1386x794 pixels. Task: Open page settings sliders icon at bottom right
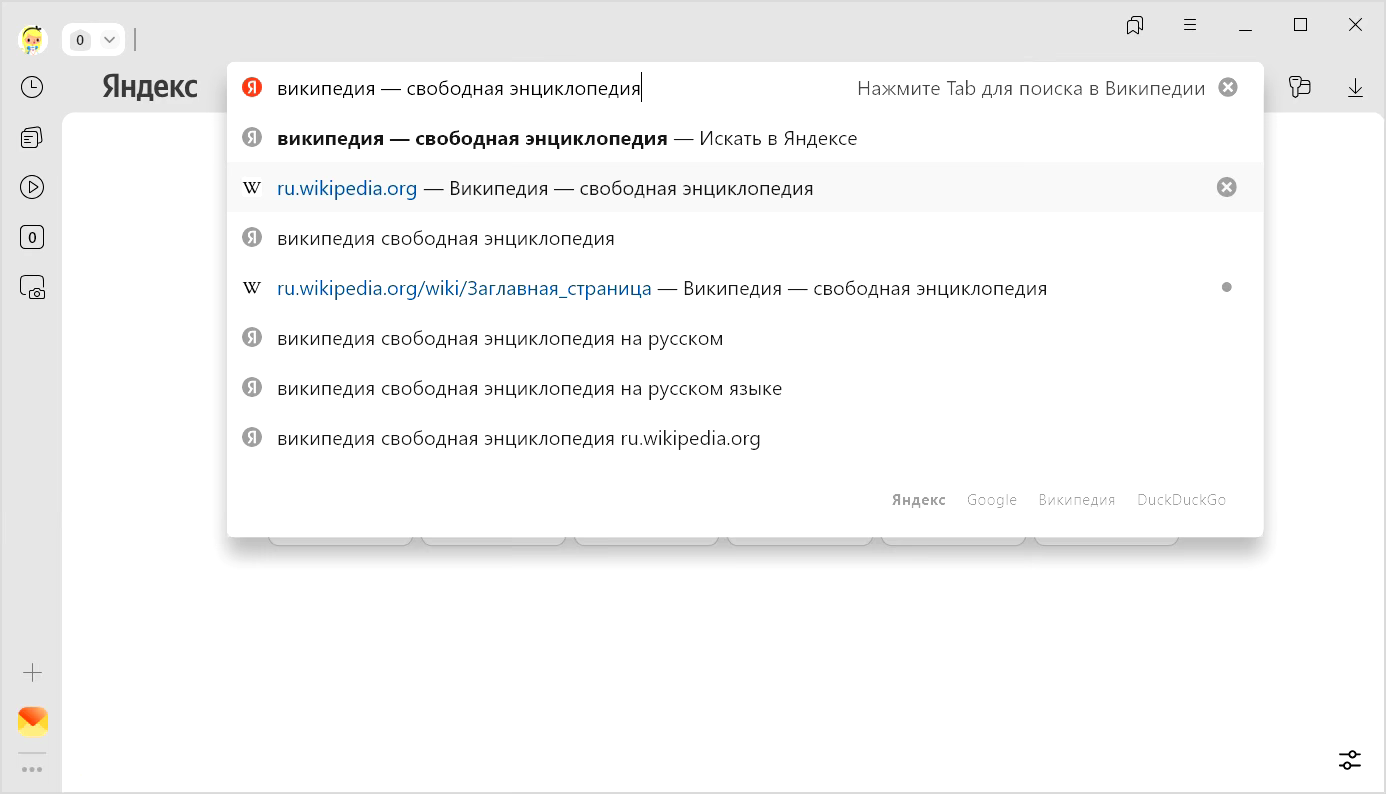click(1349, 760)
